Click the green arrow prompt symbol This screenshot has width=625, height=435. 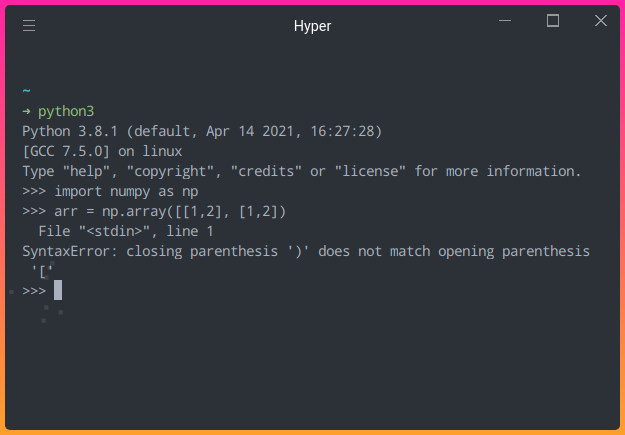click(x=26, y=111)
